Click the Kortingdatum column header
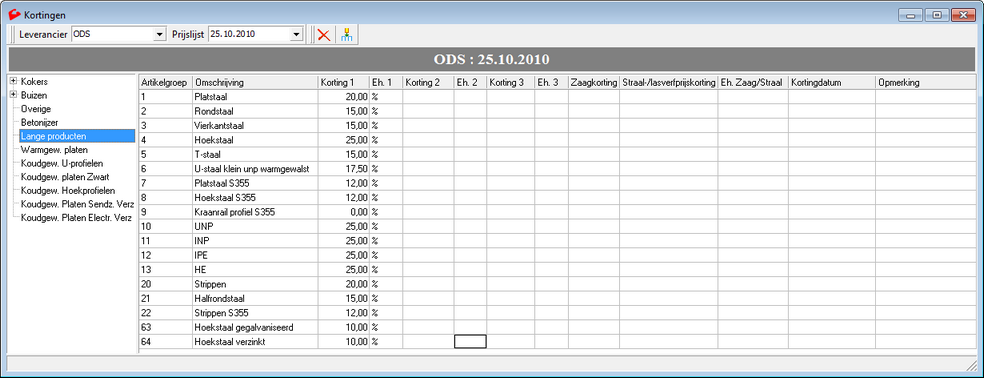The height and width of the screenshot is (378, 984). (832, 83)
